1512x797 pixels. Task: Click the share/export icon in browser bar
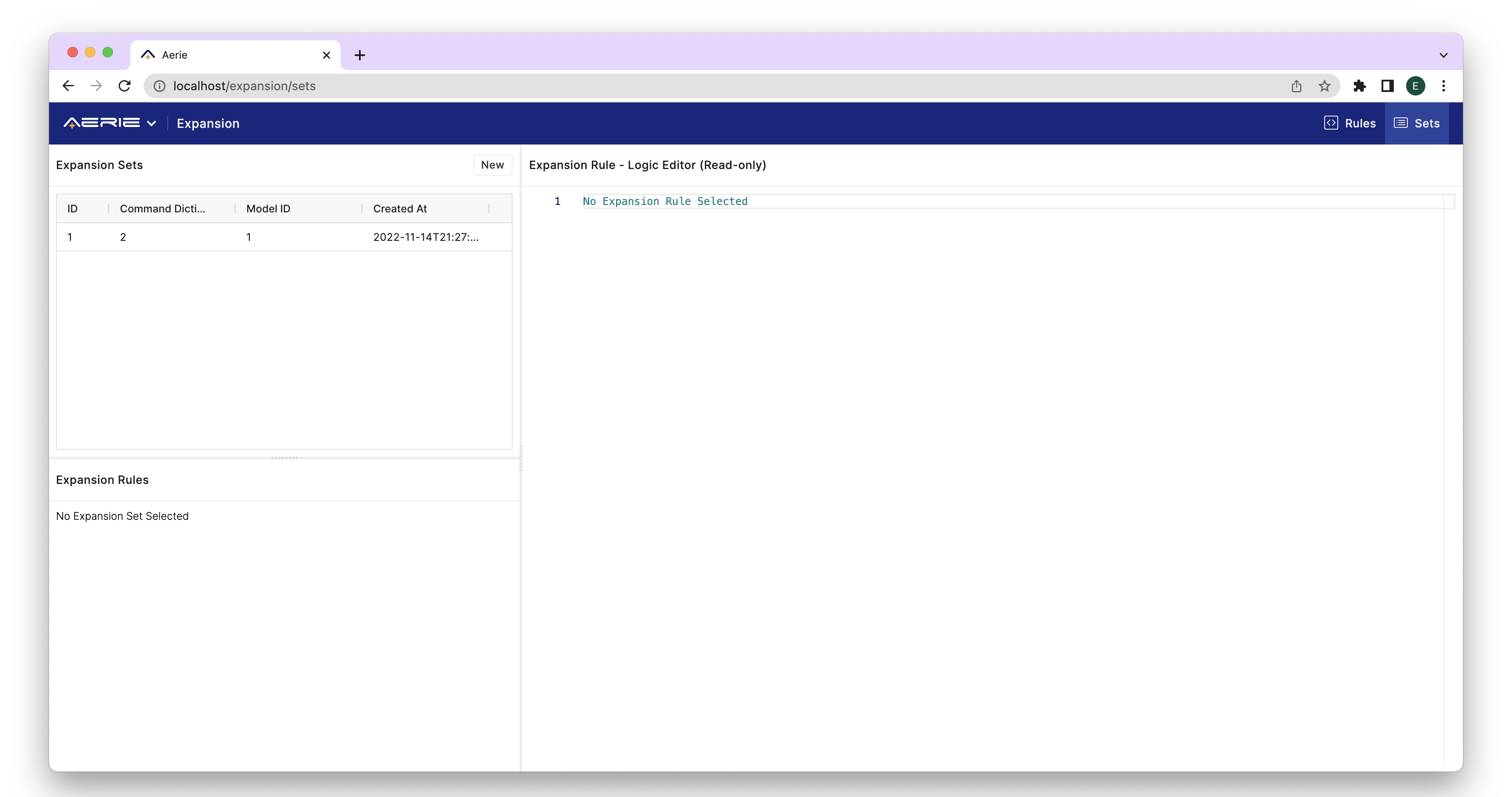(1297, 86)
